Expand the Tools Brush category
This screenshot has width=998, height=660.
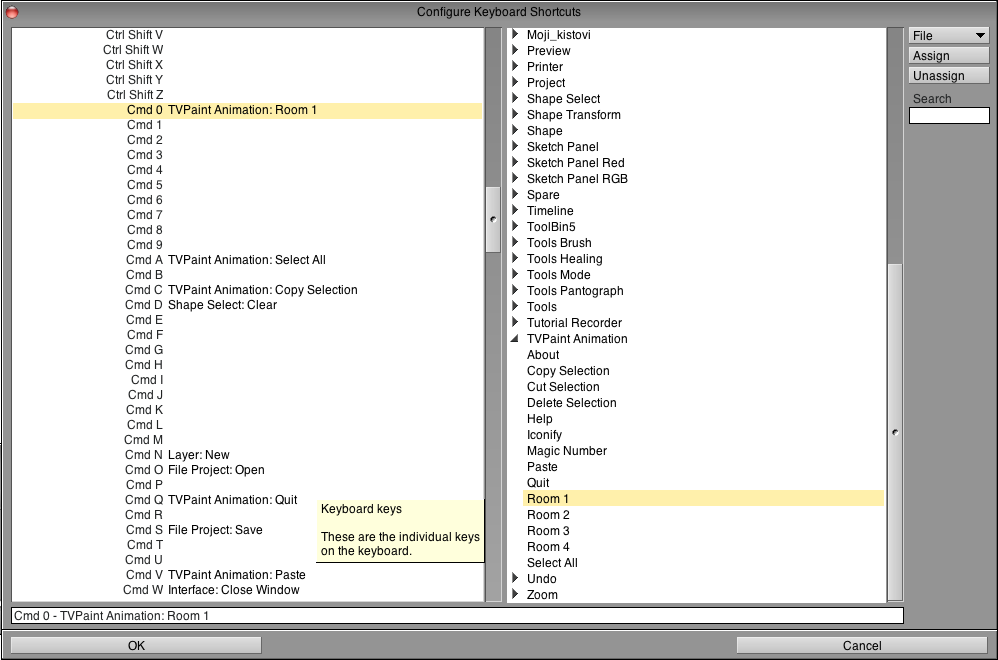coord(516,242)
